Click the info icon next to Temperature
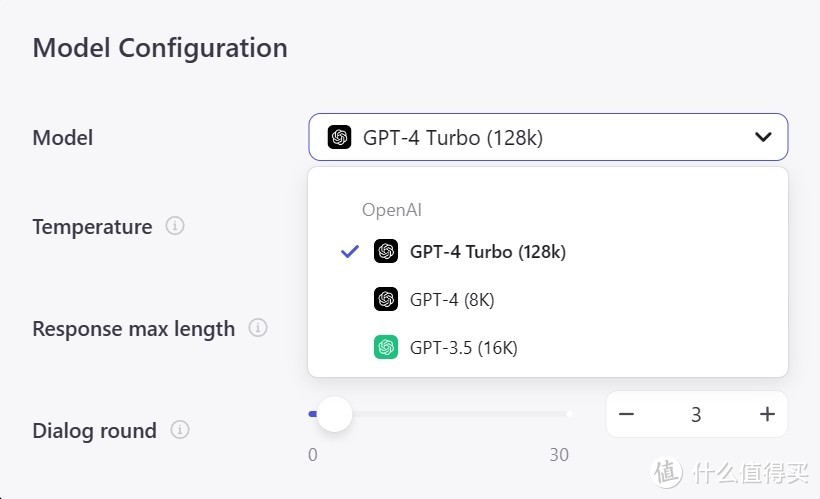The image size is (820, 499). 175,226
